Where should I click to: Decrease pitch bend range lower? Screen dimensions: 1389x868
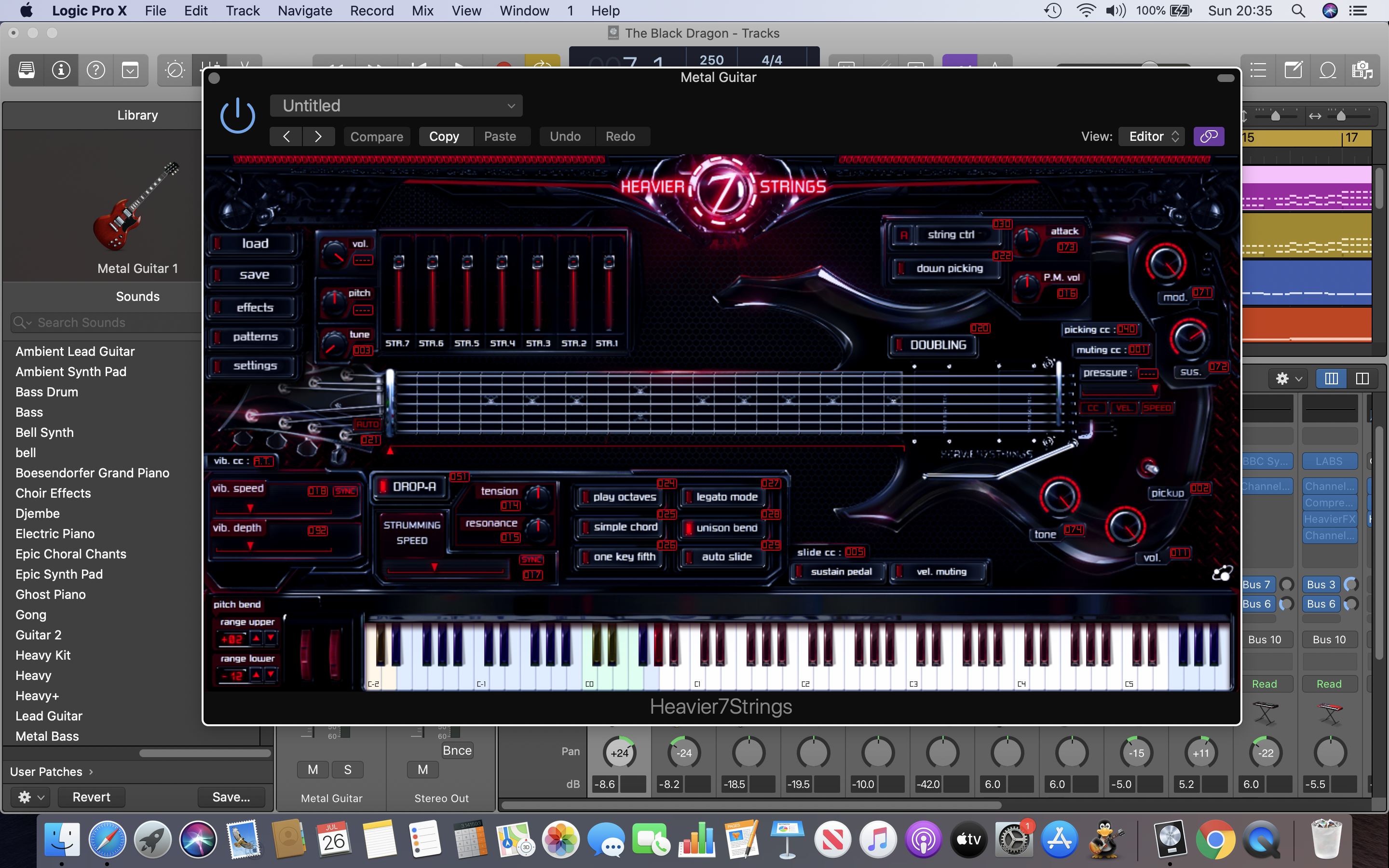click(271, 675)
